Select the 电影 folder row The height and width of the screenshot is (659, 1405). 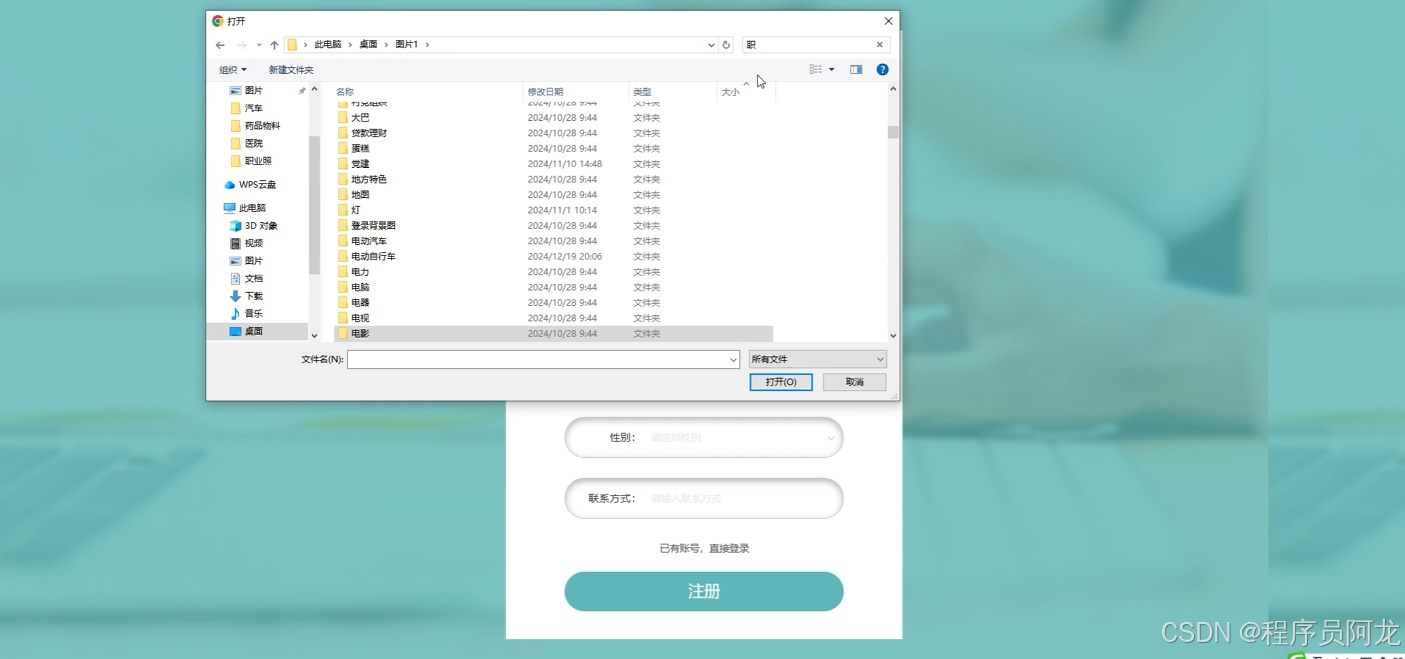pos(554,334)
